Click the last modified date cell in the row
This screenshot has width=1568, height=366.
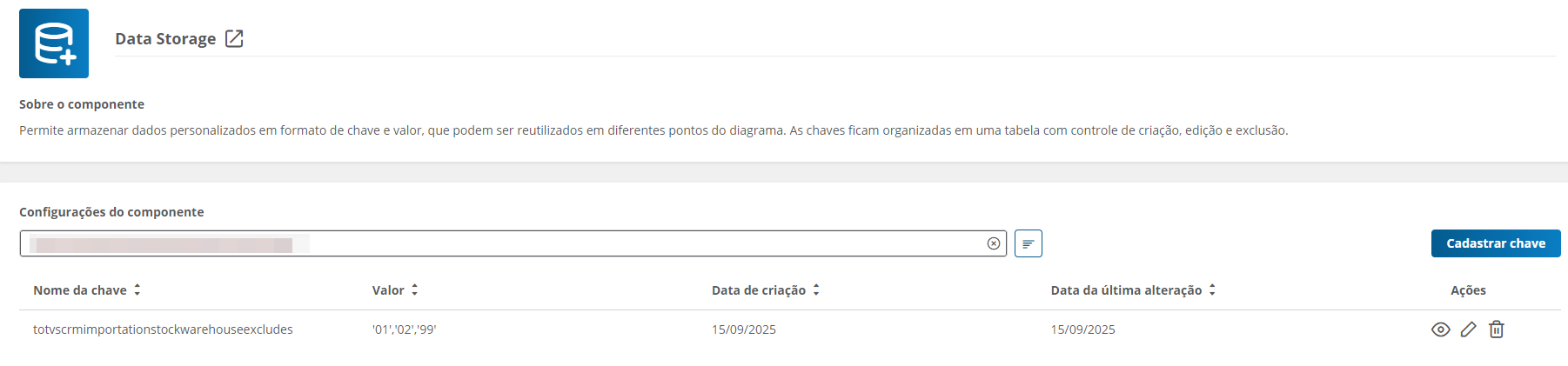pyautogui.click(x=1082, y=329)
